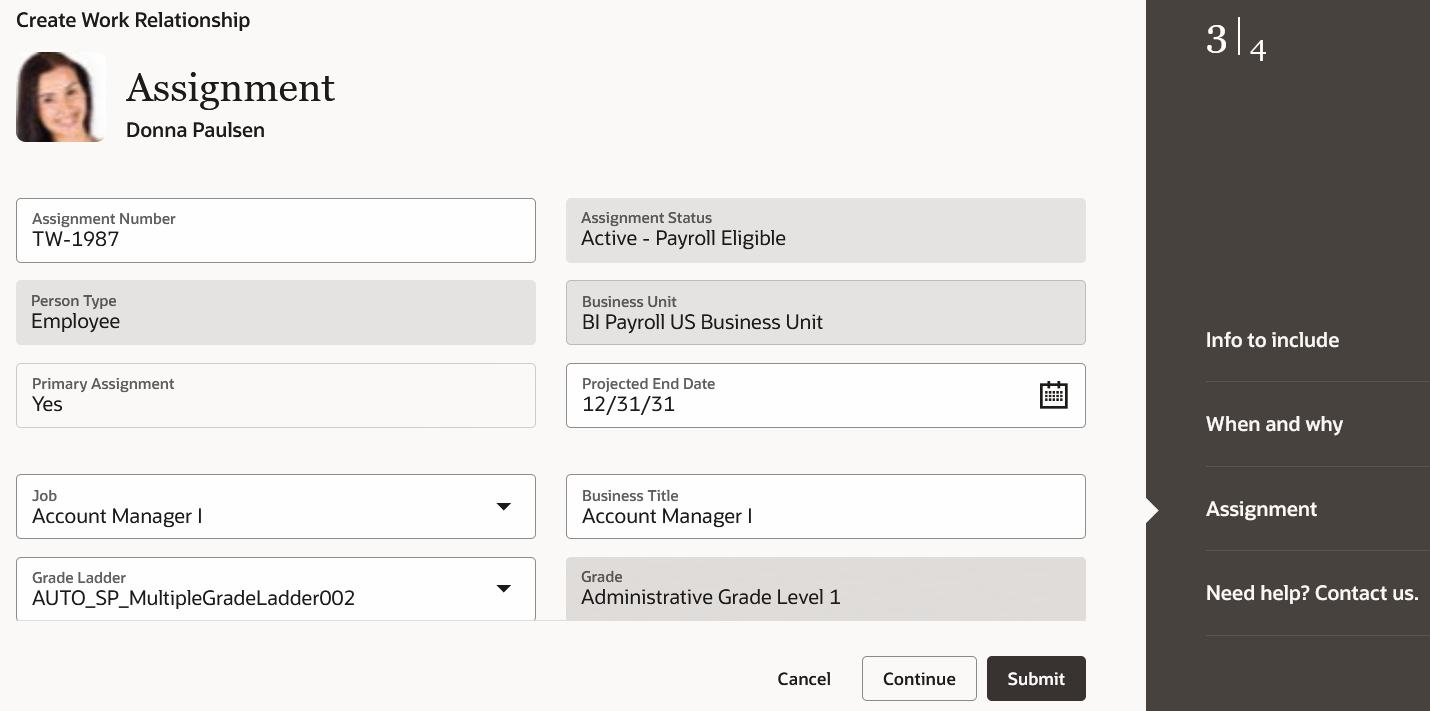Viewport: 1430px width, 711px height.
Task: Select the Assignment step in sidebar
Action: [1261, 509]
